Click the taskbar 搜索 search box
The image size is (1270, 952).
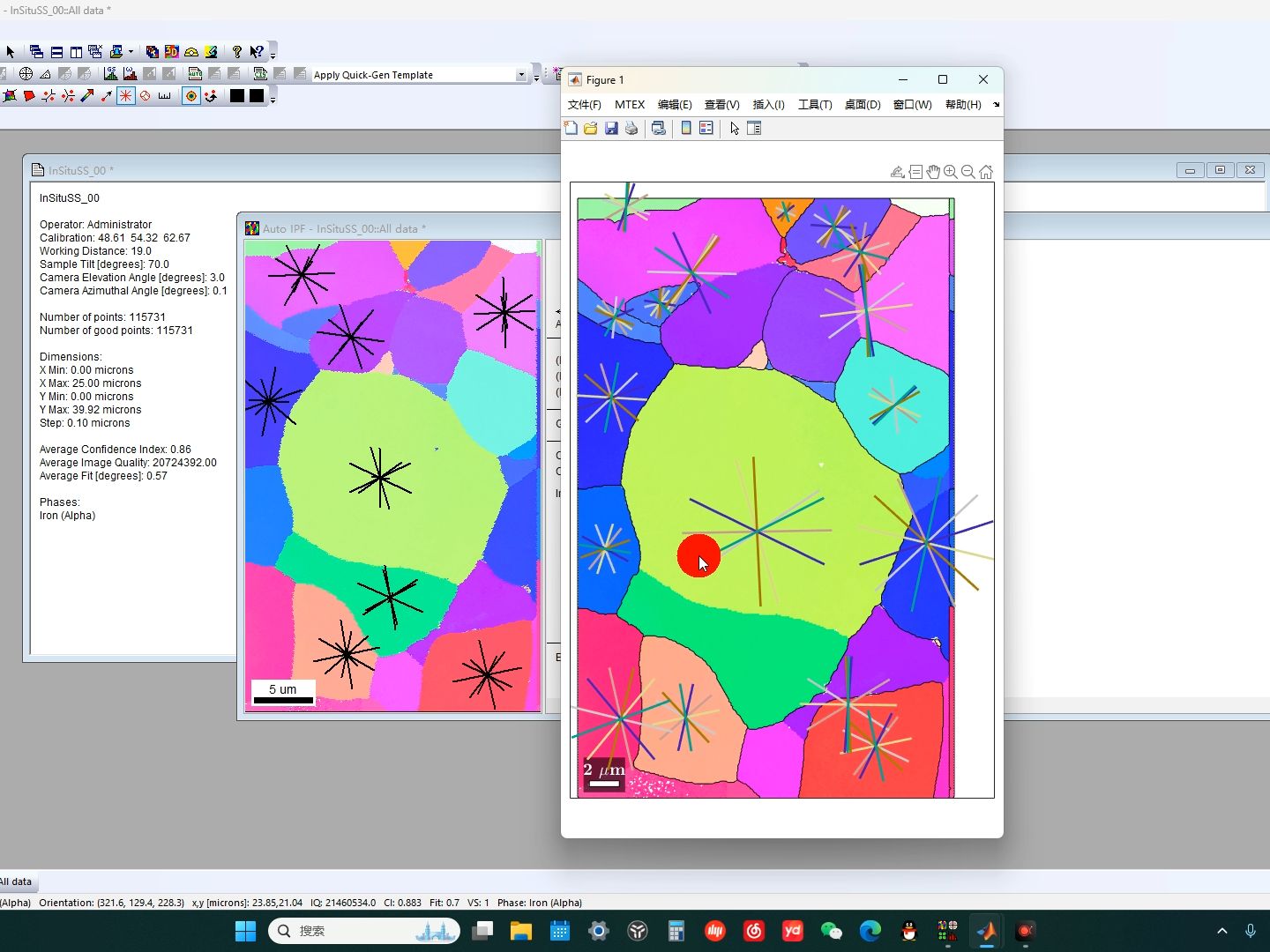364,931
